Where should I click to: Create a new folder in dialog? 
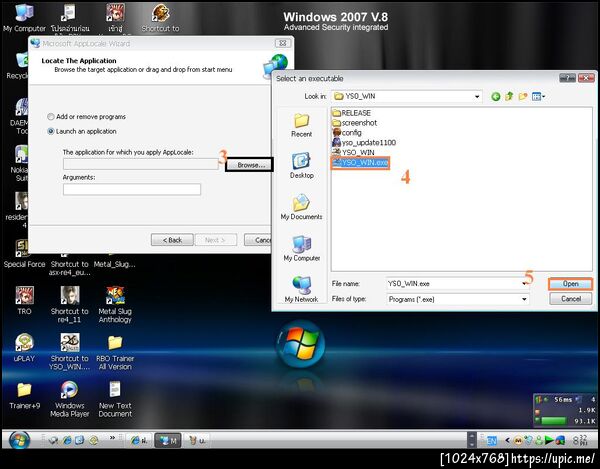tap(523, 96)
